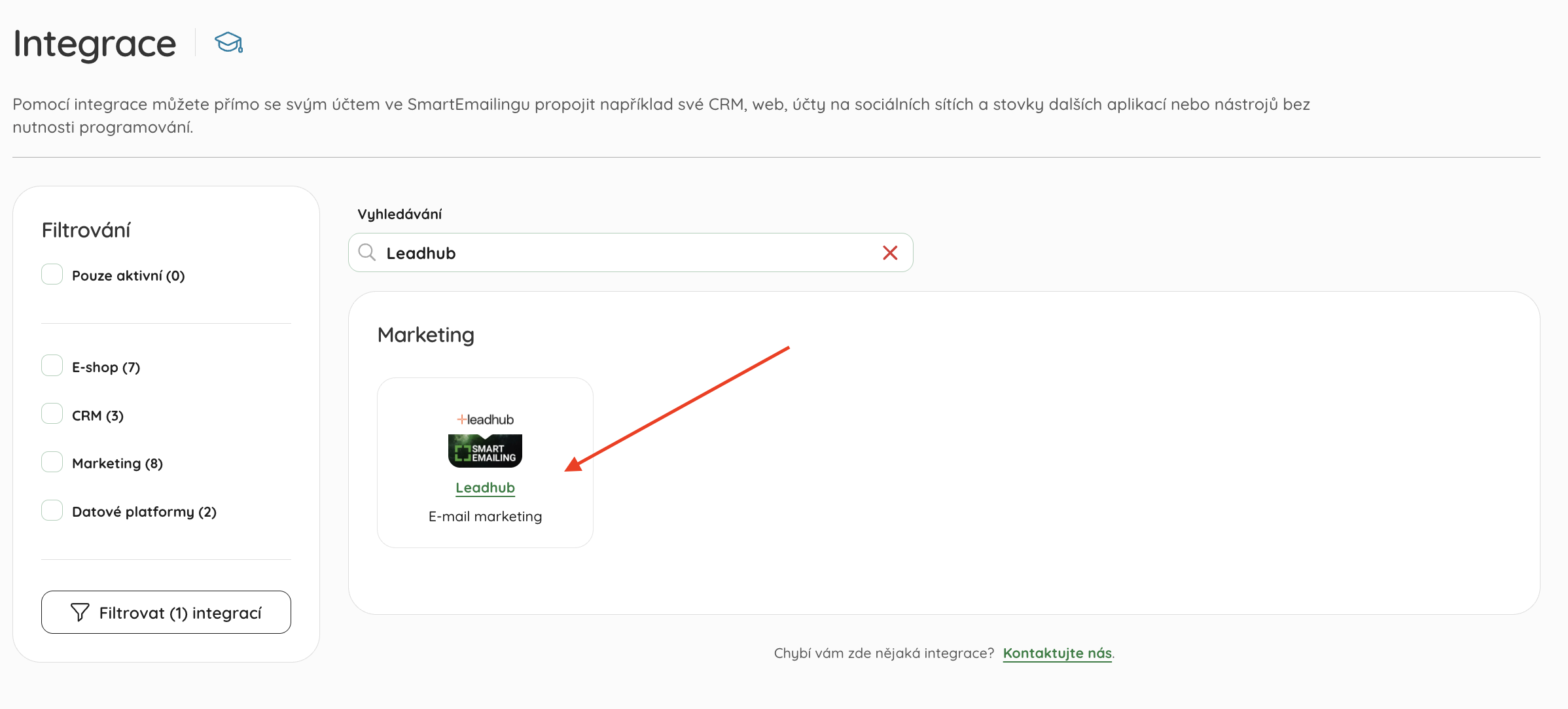Follow the Kontaktujte nás link
Image resolution: width=1568 pixels, height=709 pixels.
[1058, 653]
